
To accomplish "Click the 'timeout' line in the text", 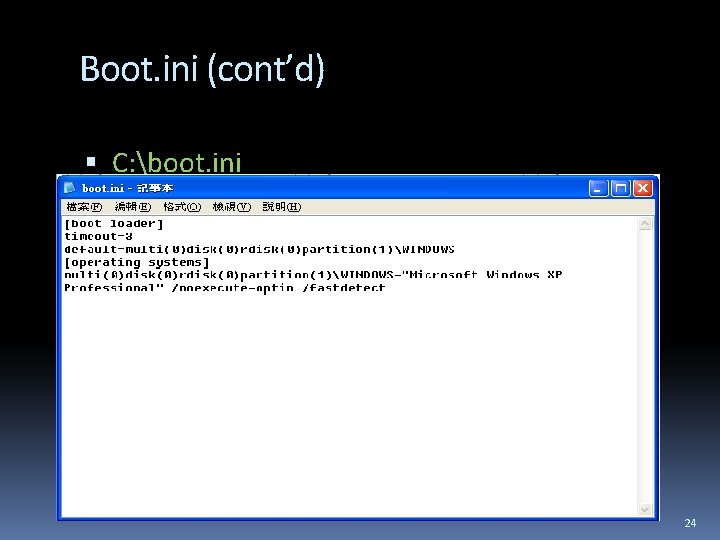I will tap(98, 236).
